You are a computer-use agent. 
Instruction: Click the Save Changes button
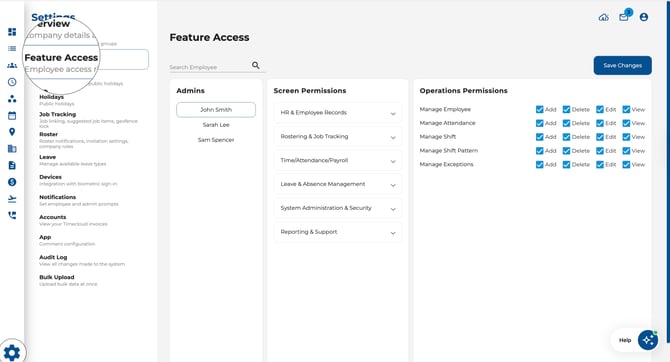click(x=623, y=65)
